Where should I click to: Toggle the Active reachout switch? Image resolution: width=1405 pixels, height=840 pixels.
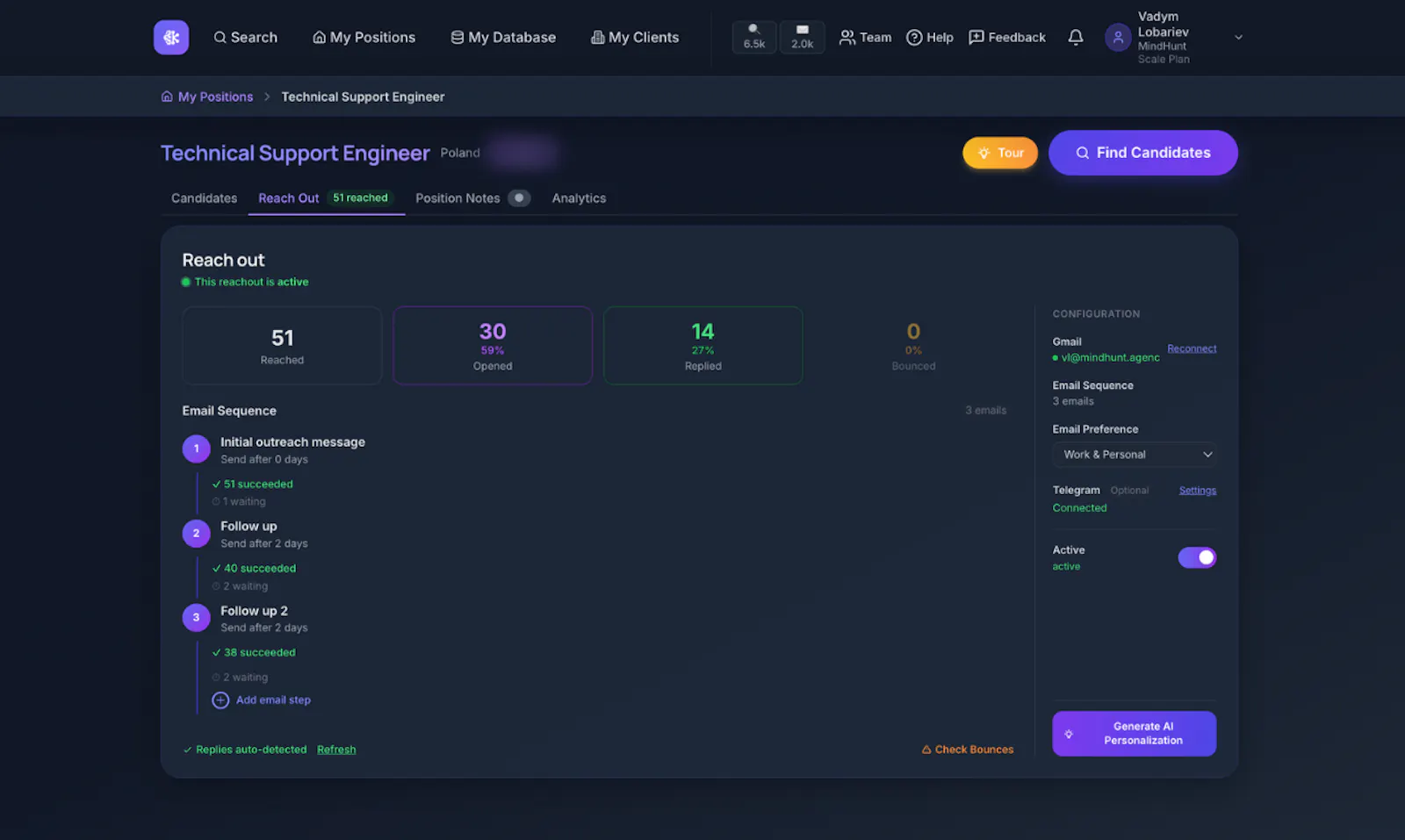1197,557
